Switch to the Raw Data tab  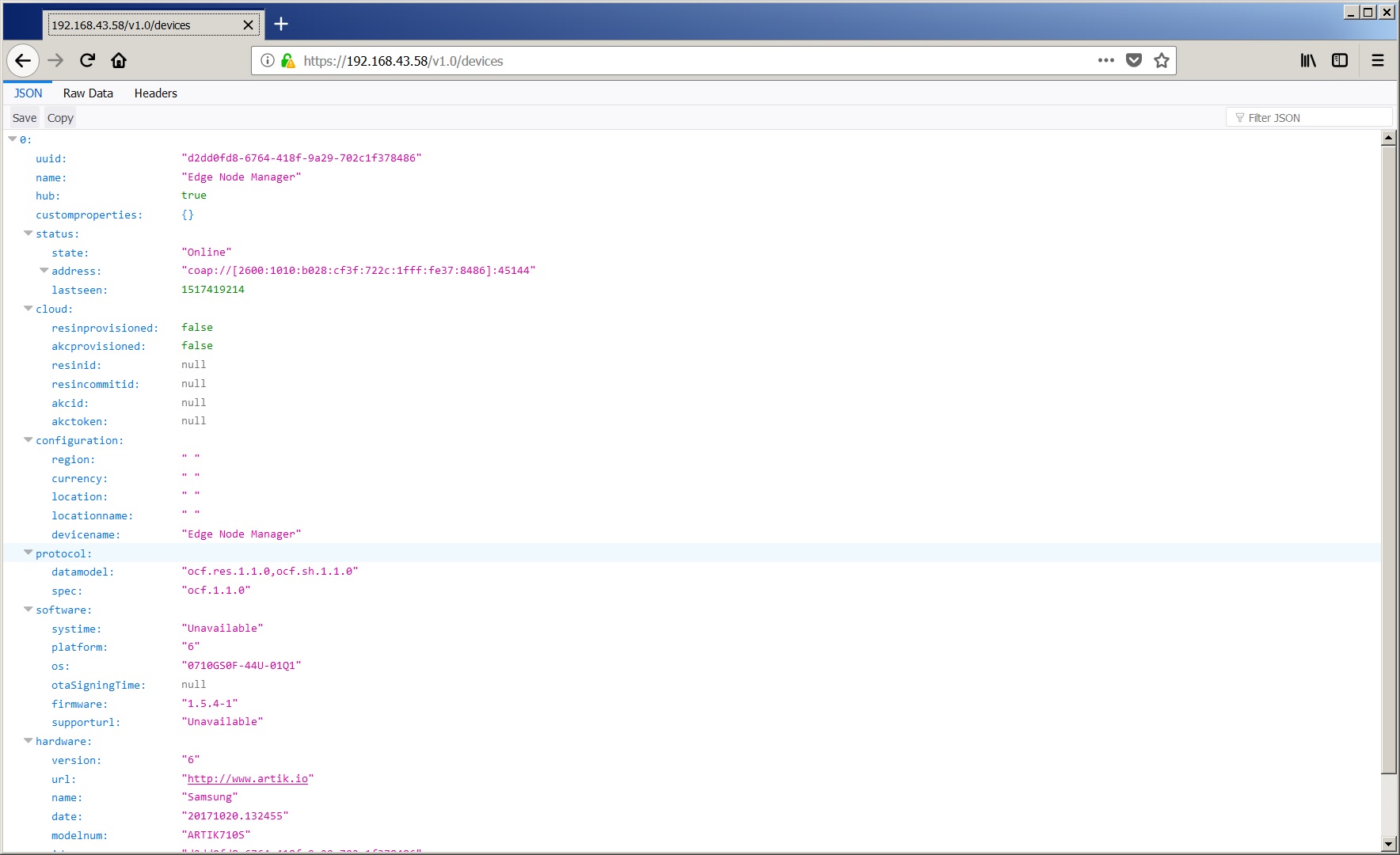click(88, 93)
